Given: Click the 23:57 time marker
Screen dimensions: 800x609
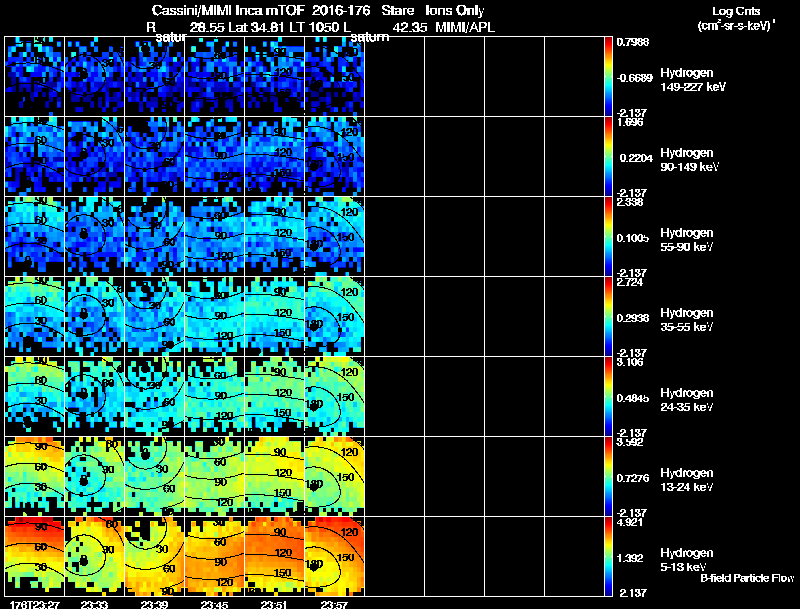Looking at the screenshot, I should coord(334,604).
